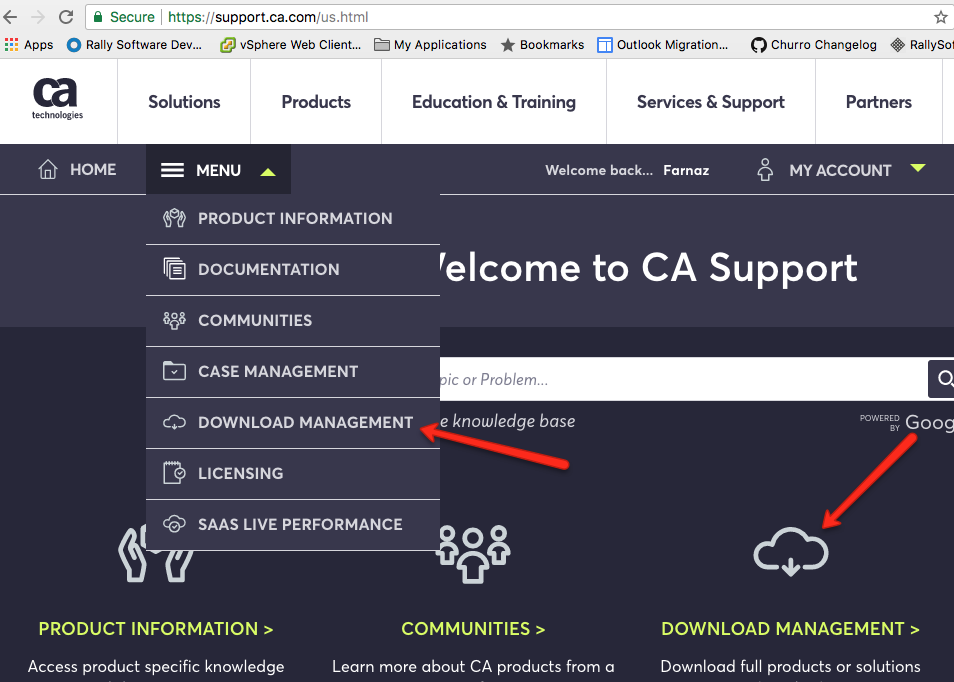Open the Solutions navigation menu
The width and height of the screenshot is (954, 682).
184,102
